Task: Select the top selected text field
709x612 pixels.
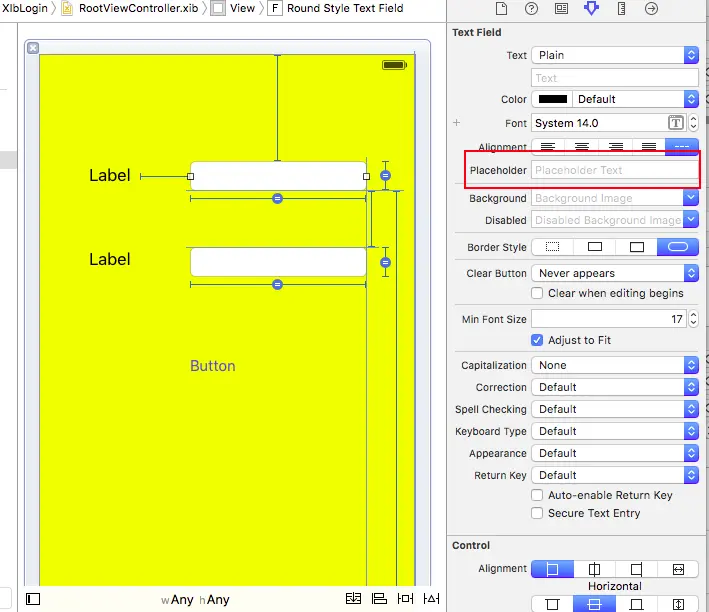Action: coord(278,176)
